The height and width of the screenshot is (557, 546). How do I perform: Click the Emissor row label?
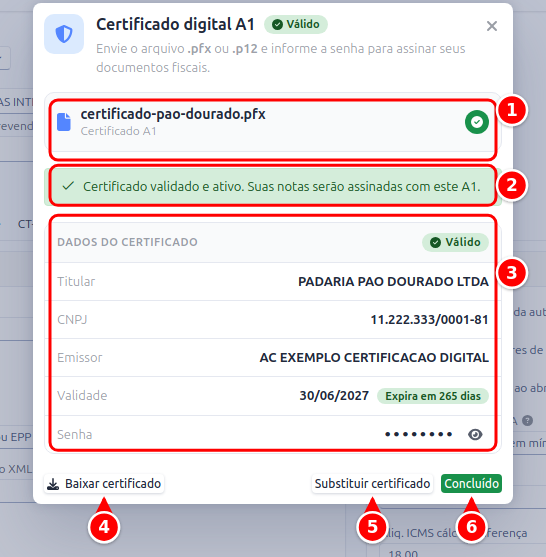(80, 358)
